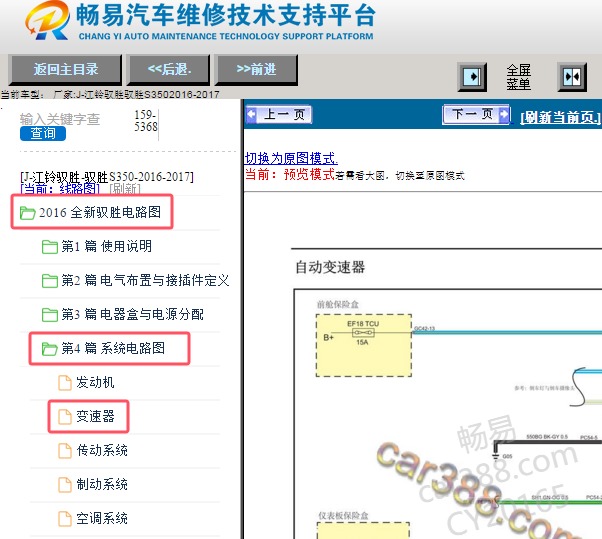Click the [J-江铃驭胜-驭胜S350-2016-2017] heading

107,177
